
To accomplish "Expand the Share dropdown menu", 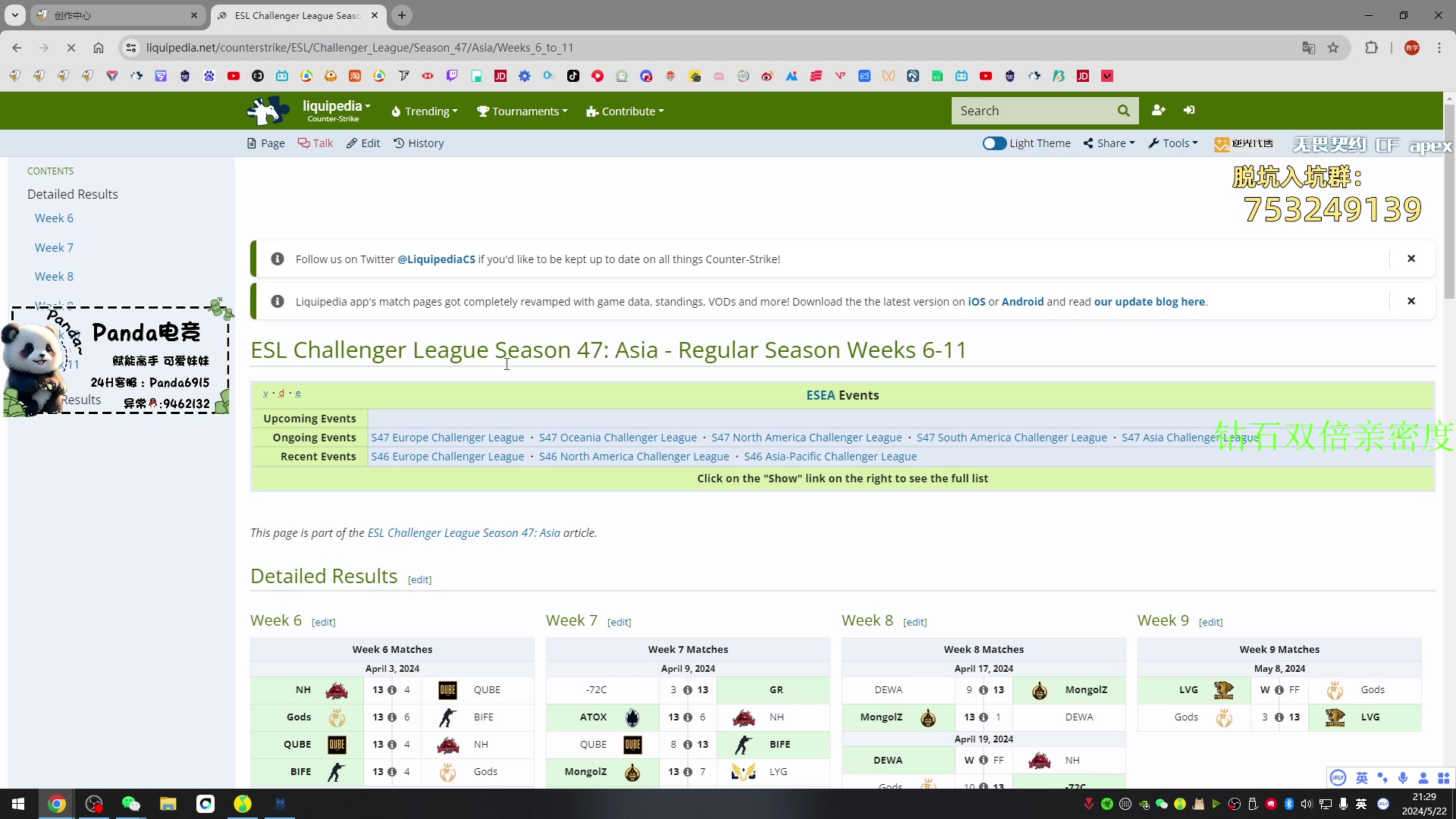I will pos(1111,143).
